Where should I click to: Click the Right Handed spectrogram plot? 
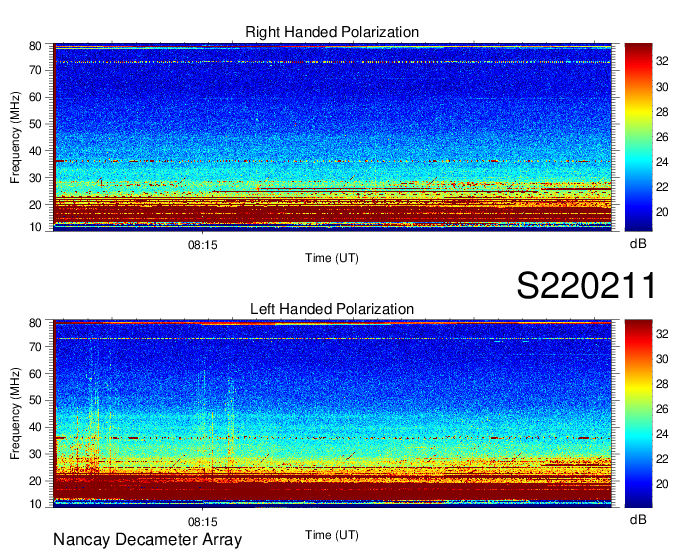coord(333,137)
